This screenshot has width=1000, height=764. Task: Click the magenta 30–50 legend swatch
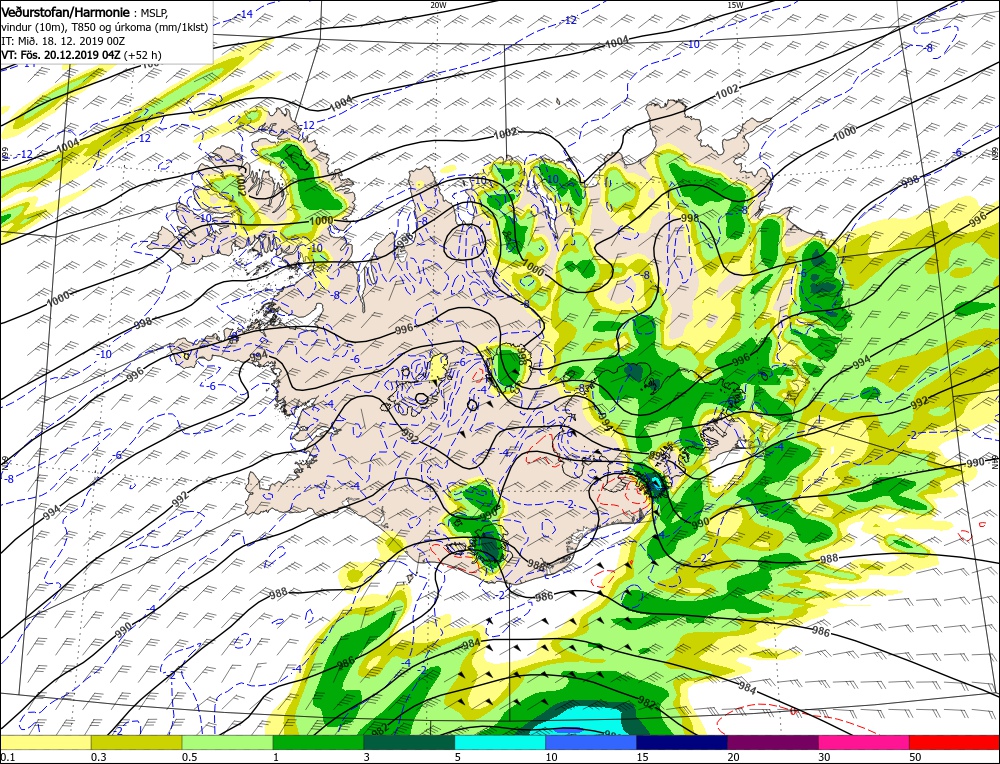[x=864, y=742]
